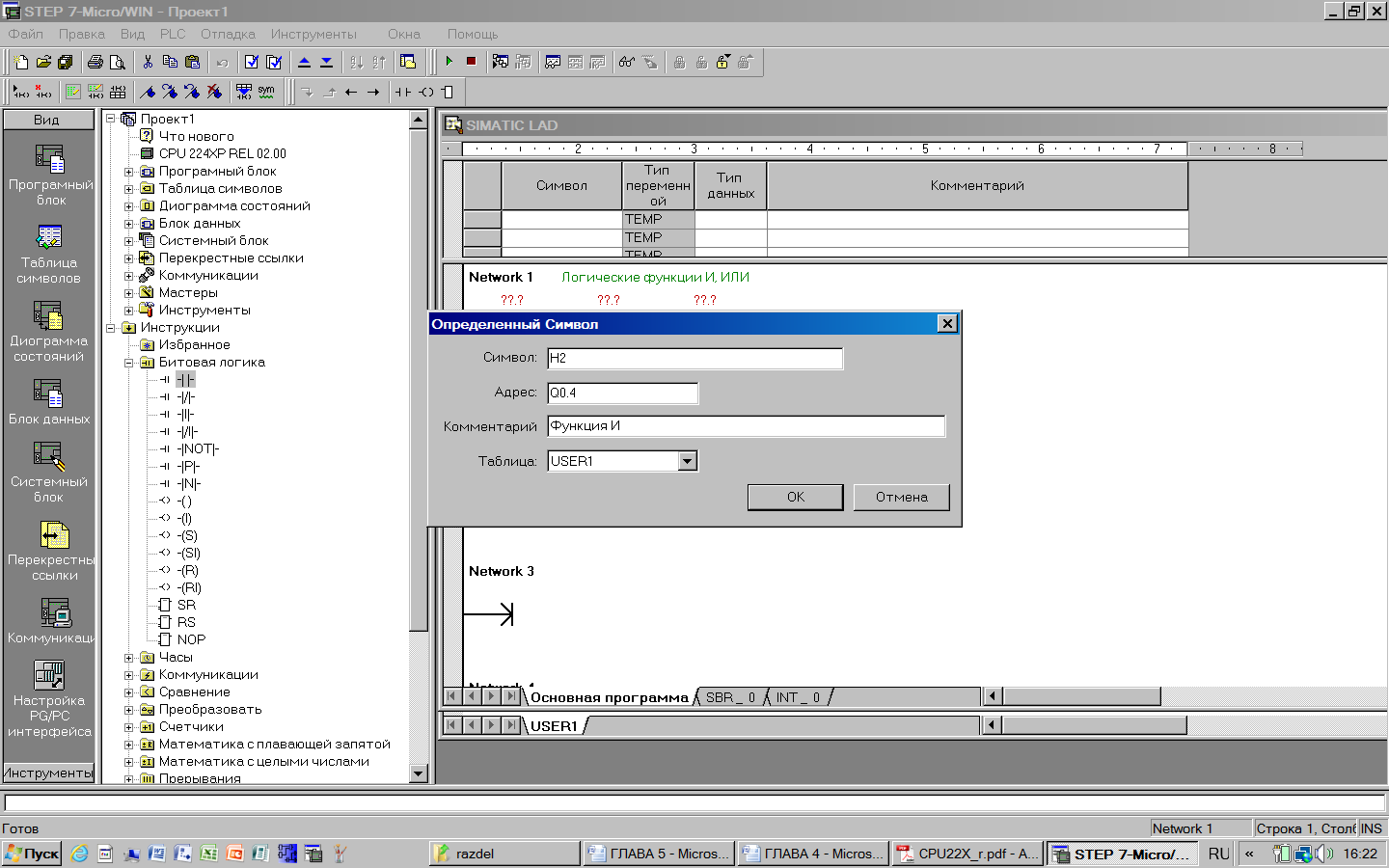The height and width of the screenshot is (868, 1389).
Task: Switch to the INT_0 tab
Action: pyautogui.click(x=798, y=697)
